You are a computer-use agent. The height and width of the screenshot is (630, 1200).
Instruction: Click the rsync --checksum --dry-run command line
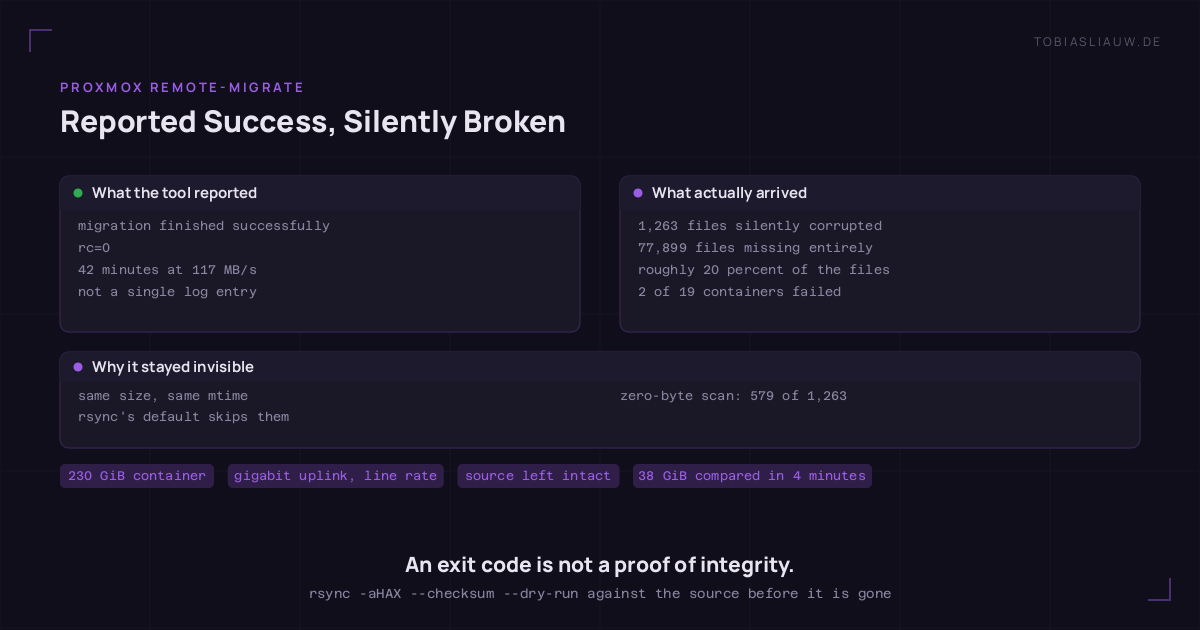click(x=600, y=593)
